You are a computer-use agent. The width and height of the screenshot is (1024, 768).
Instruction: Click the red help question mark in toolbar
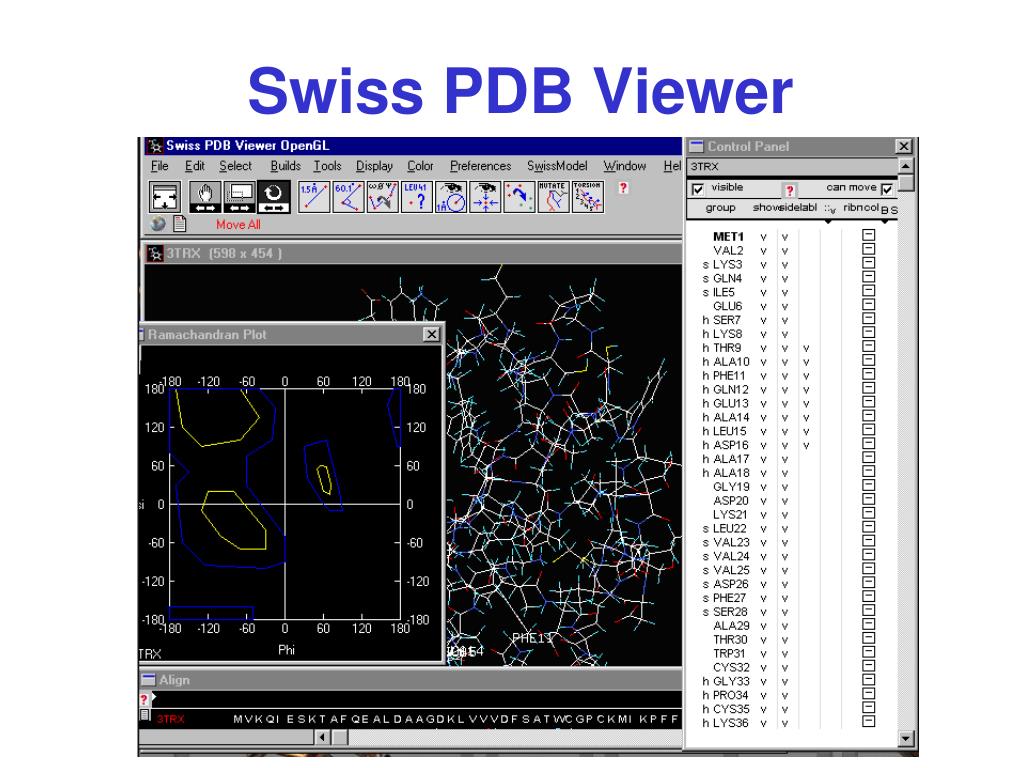click(x=623, y=188)
